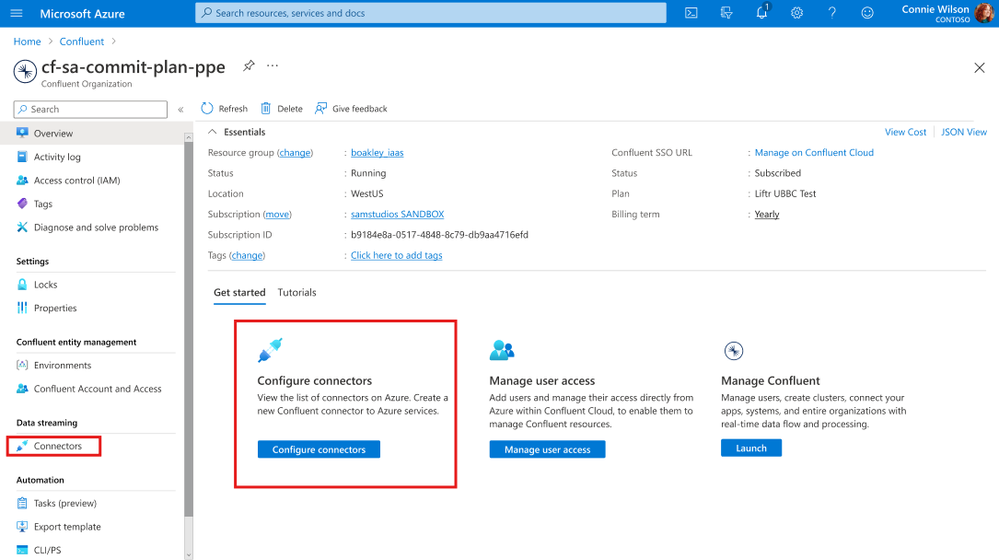The width and height of the screenshot is (999, 560).
Task: Collapse the left menu with double chevron
Action: [181, 110]
